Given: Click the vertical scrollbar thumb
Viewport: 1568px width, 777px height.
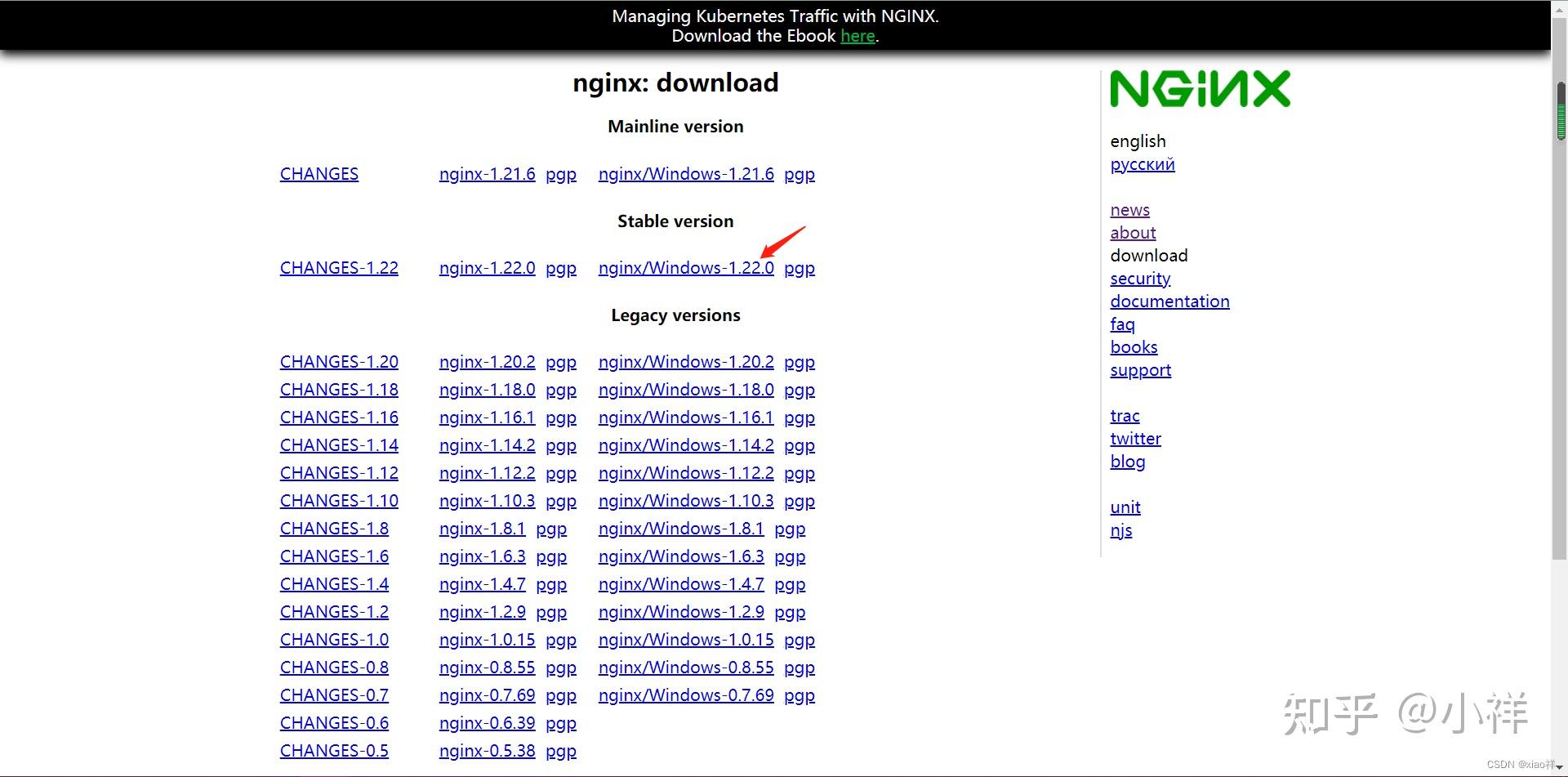Looking at the screenshot, I should 1561,109.
